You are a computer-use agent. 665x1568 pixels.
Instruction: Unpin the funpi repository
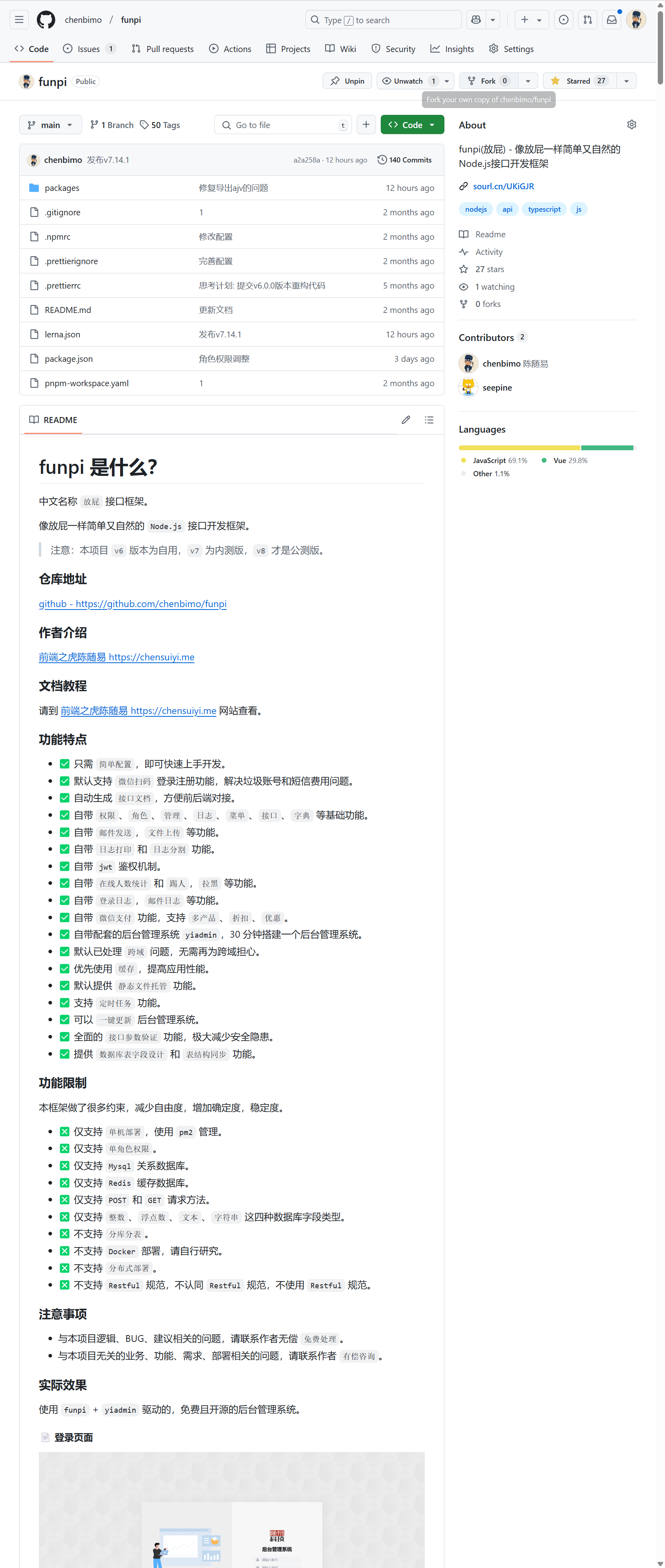(347, 81)
